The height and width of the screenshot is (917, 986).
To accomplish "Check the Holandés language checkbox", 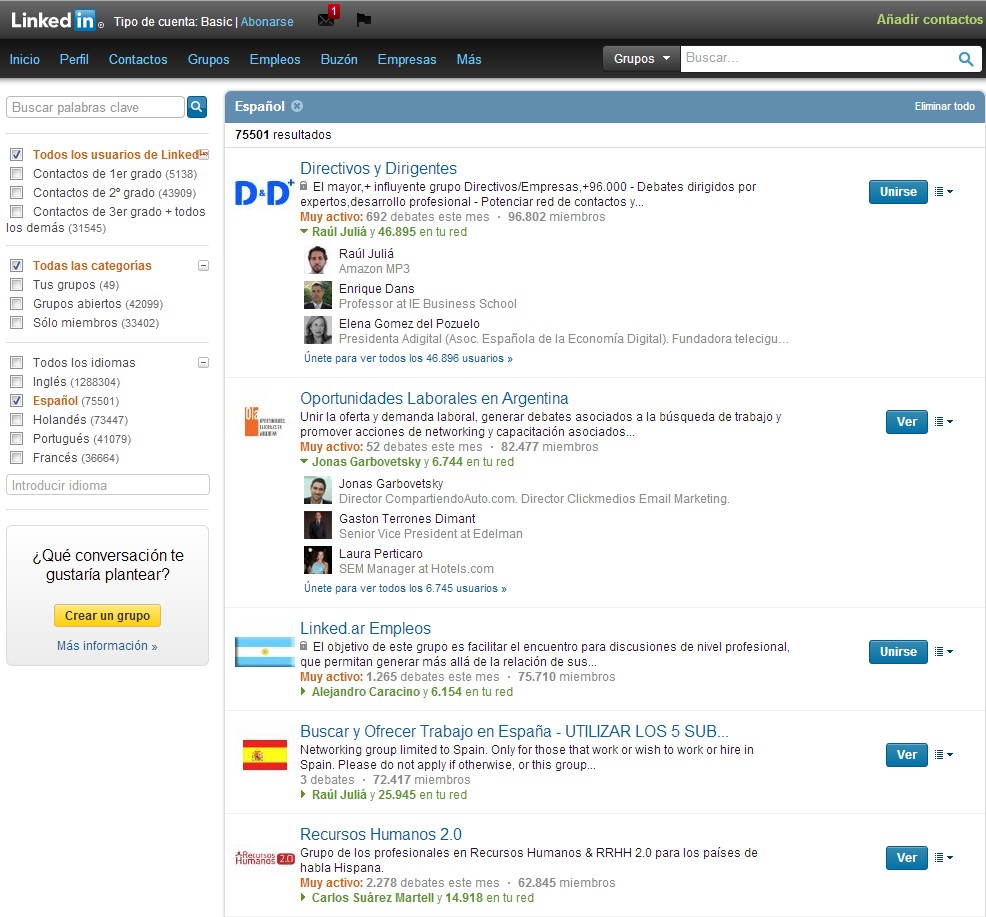I will tap(17, 420).
